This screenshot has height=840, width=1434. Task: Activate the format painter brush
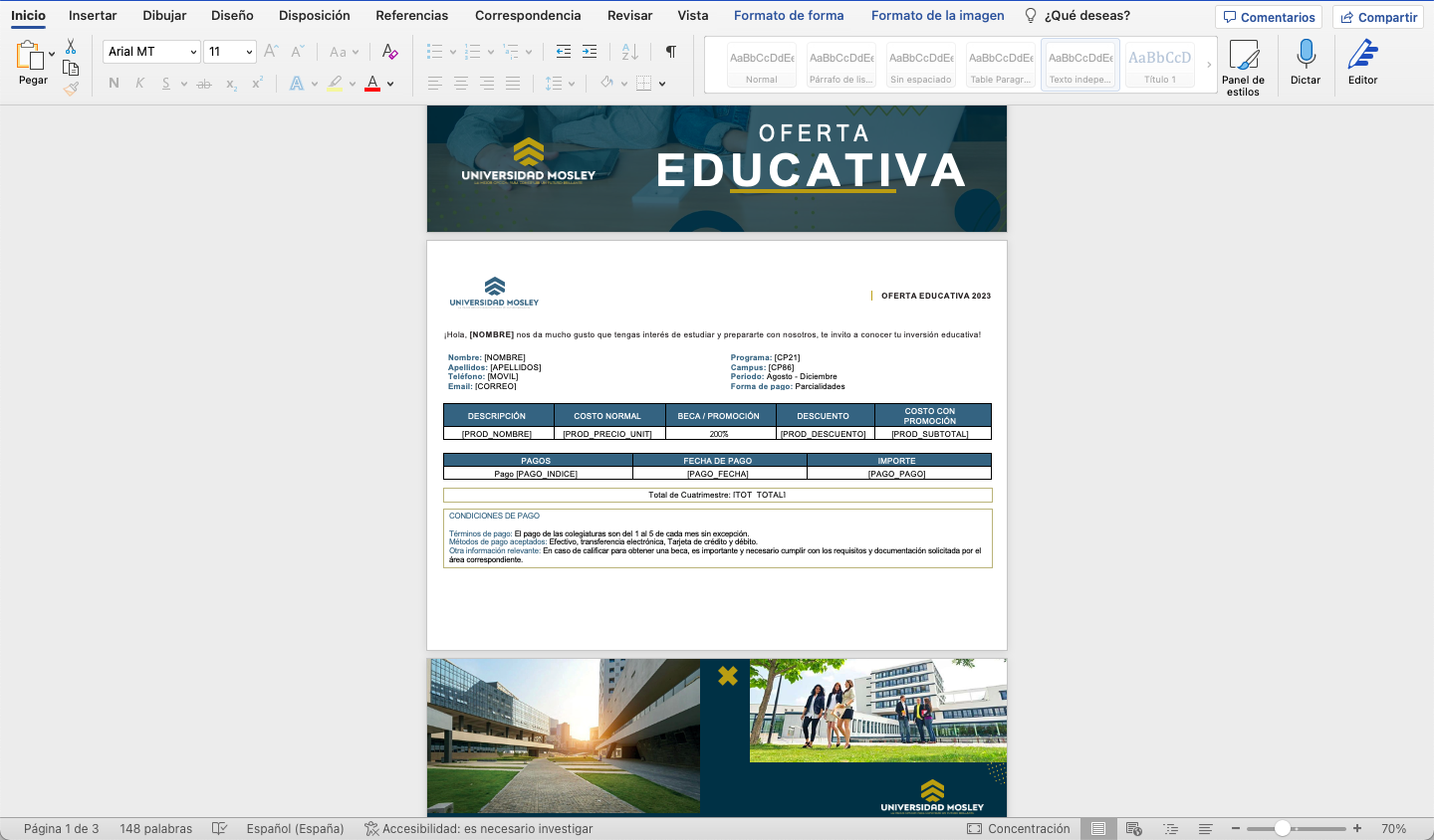(71, 89)
